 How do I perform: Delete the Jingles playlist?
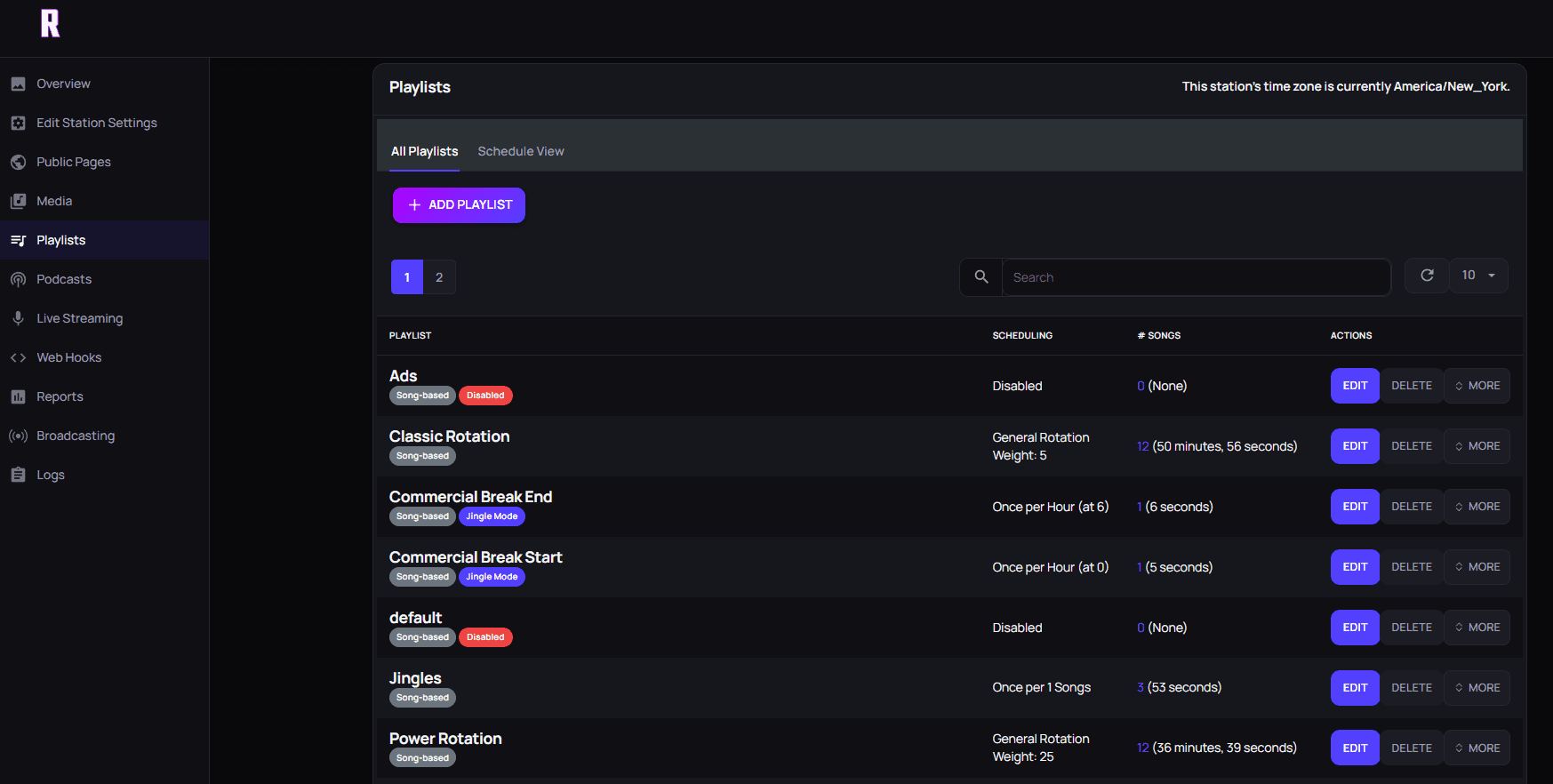click(1412, 688)
